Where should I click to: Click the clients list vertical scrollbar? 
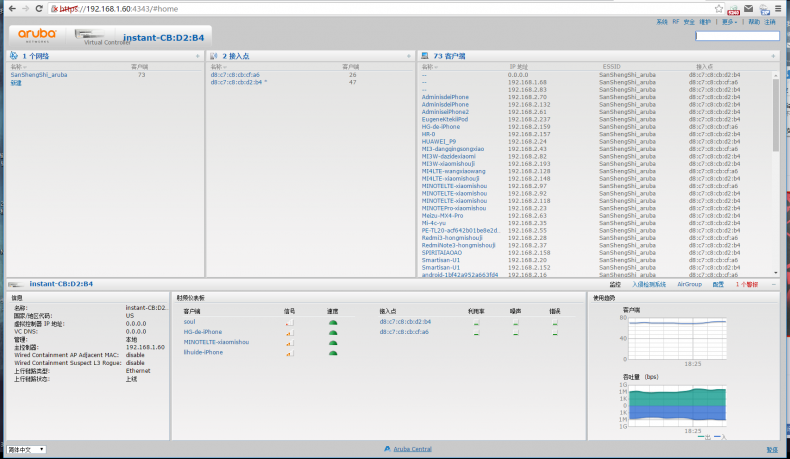pyautogui.click(x=776, y=150)
